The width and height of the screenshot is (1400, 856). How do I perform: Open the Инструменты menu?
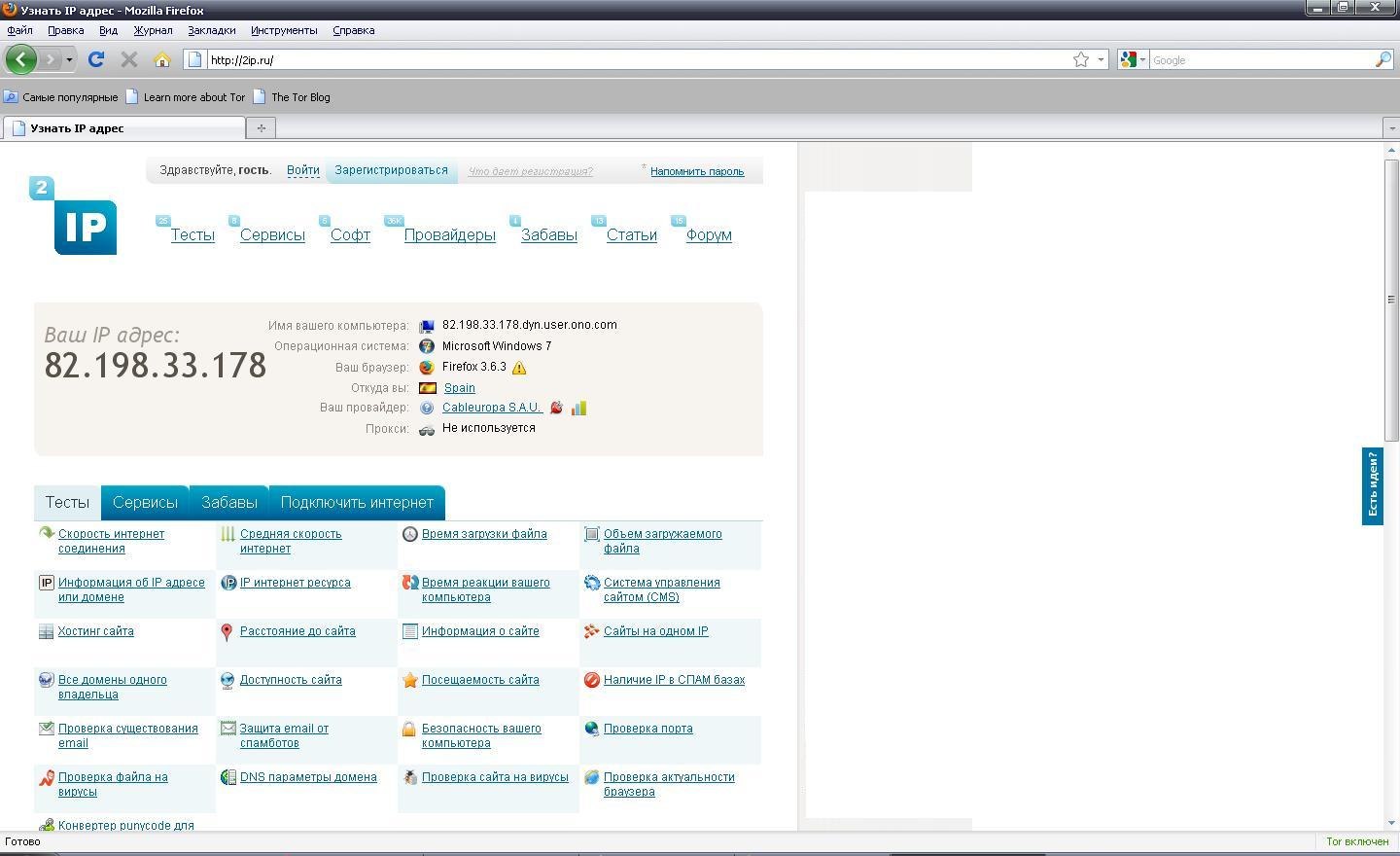click(284, 30)
